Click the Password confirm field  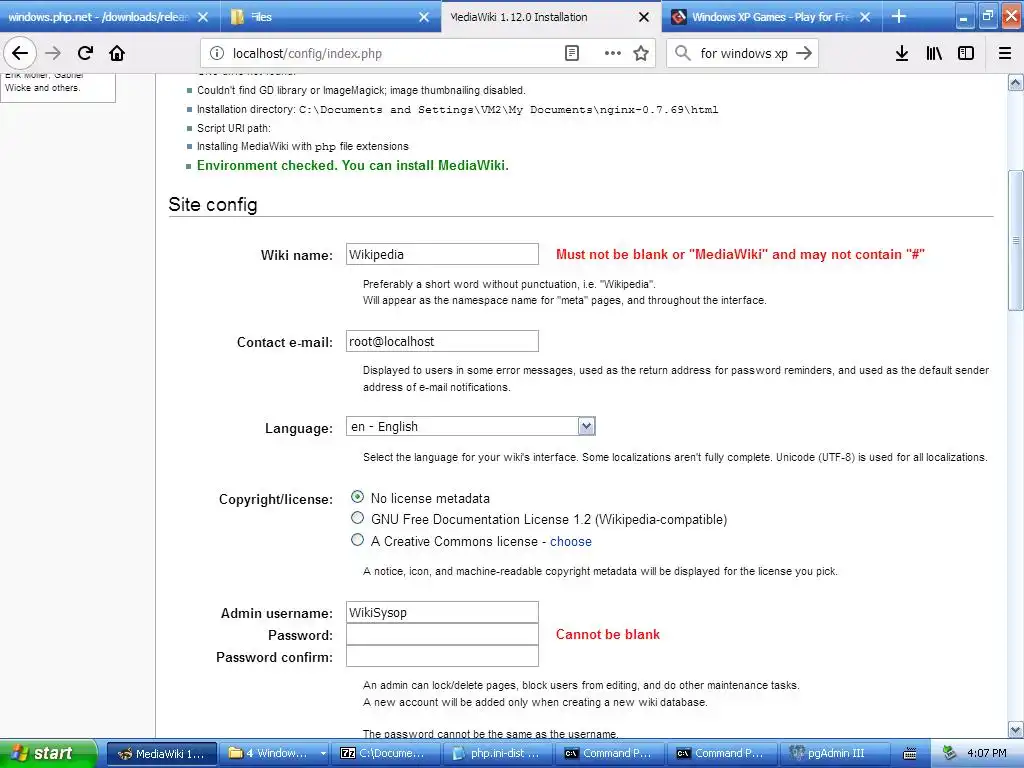point(442,656)
